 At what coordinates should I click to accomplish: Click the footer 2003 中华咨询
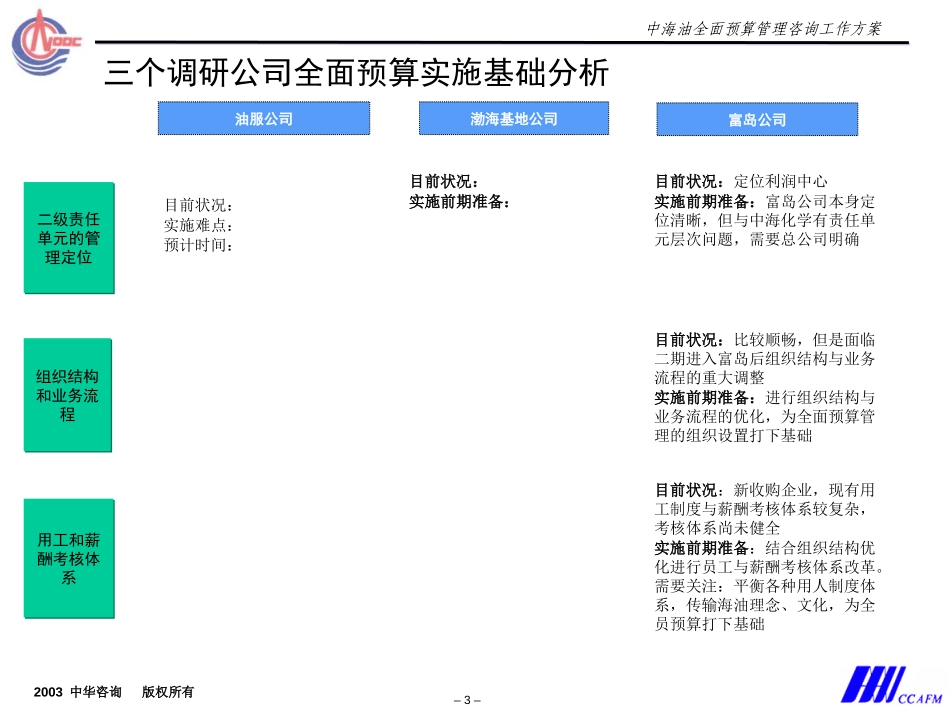78,692
